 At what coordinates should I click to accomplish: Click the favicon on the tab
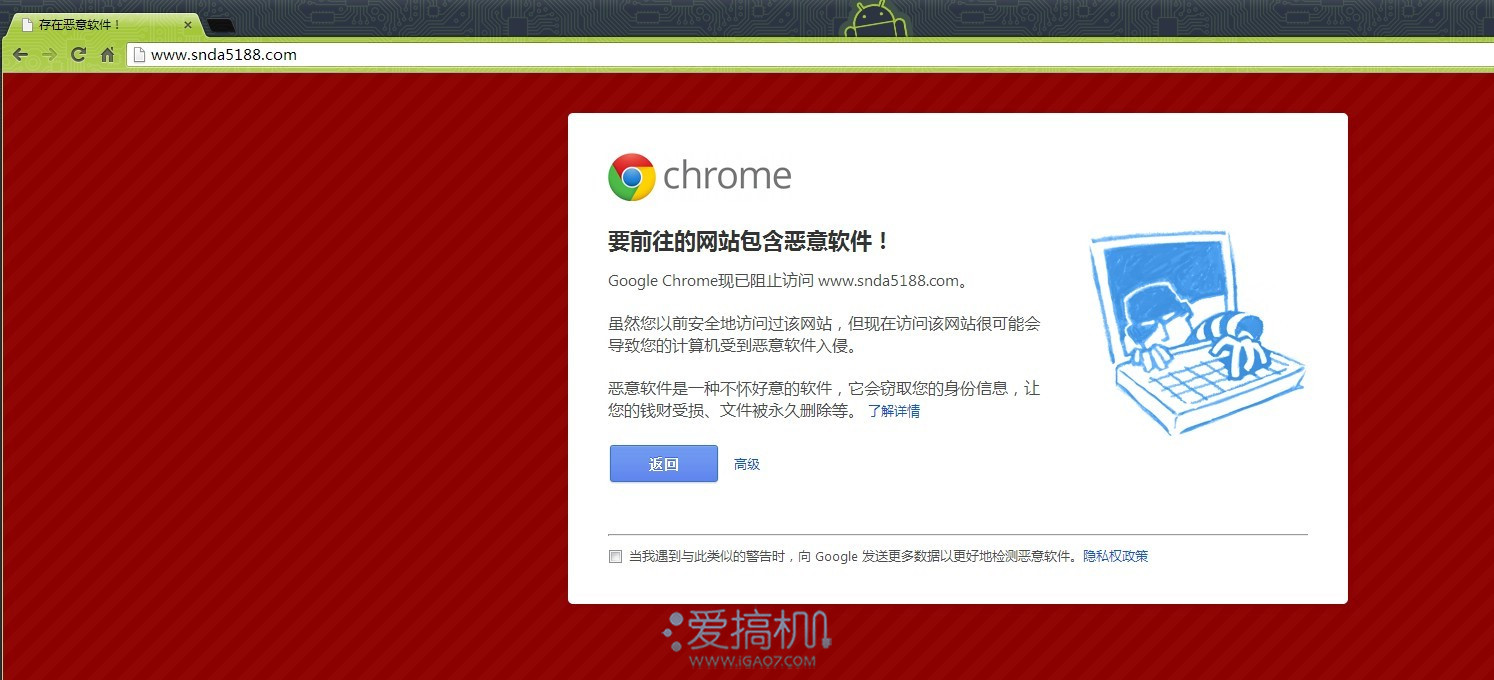[x=27, y=25]
